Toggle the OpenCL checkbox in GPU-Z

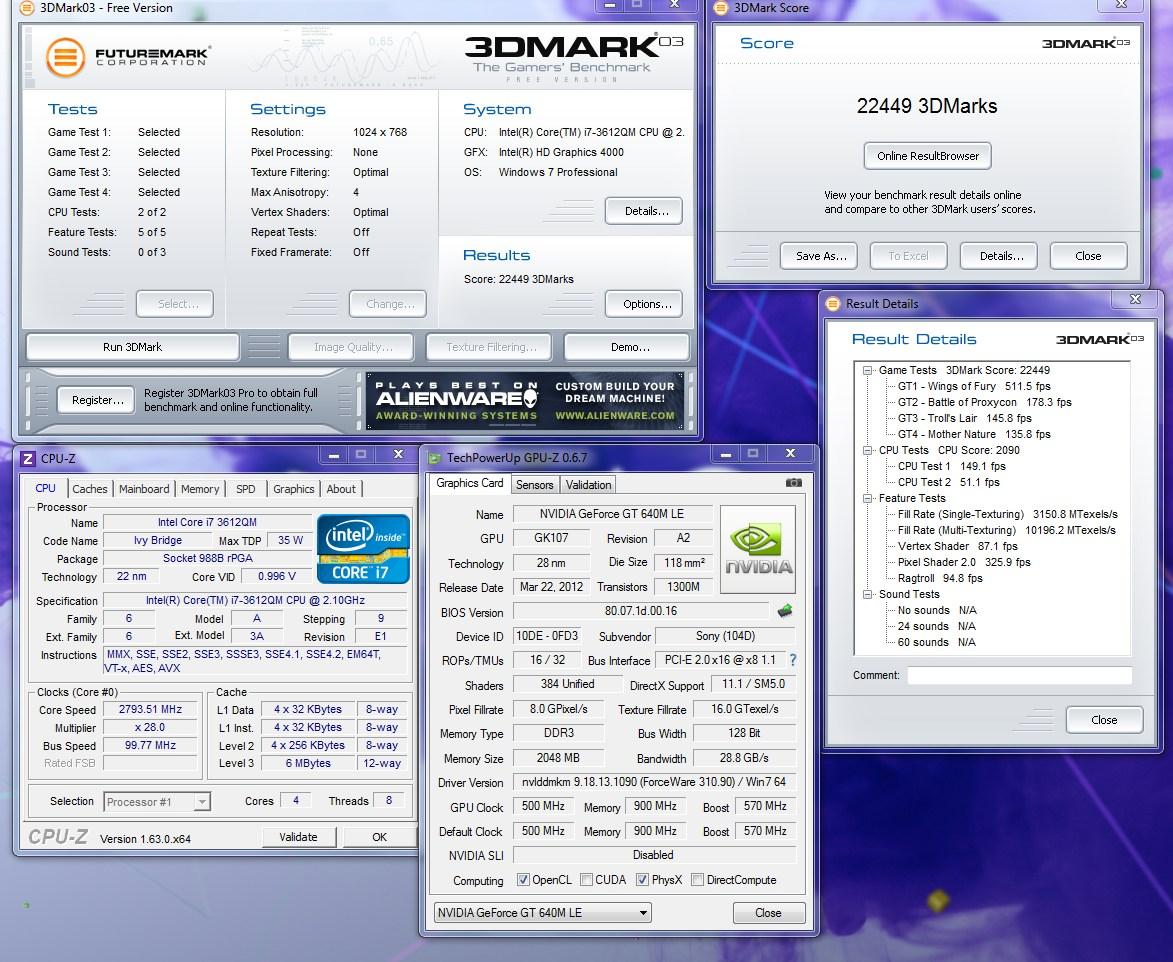(x=523, y=880)
